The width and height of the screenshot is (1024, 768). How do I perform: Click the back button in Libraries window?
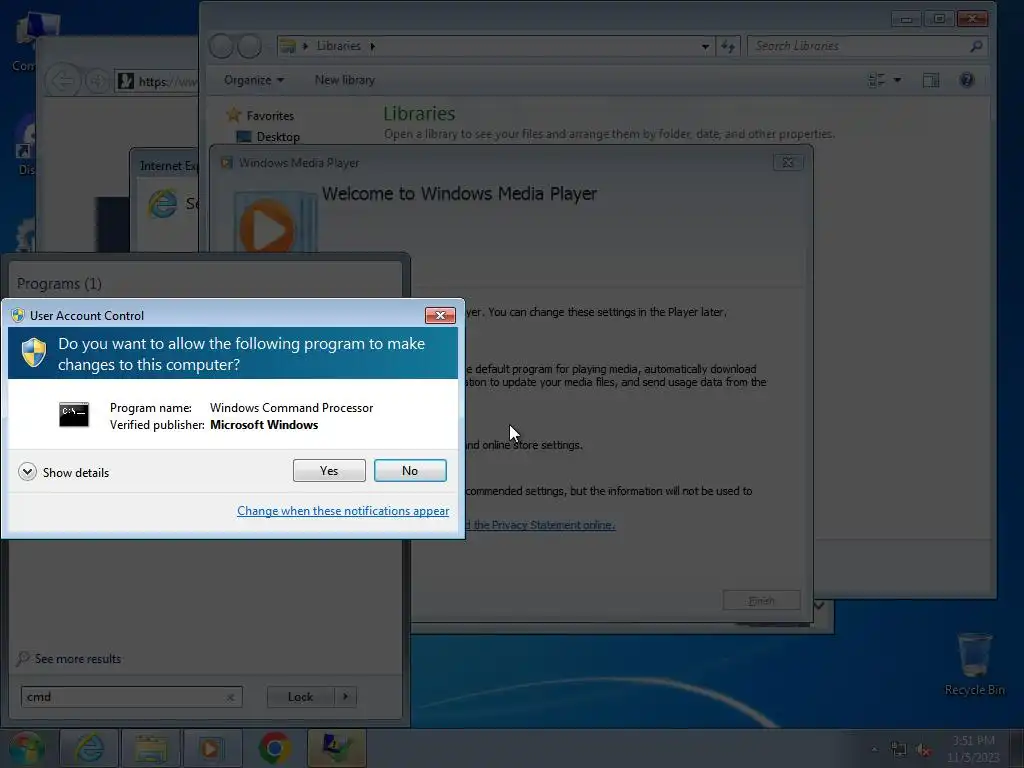[221, 46]
